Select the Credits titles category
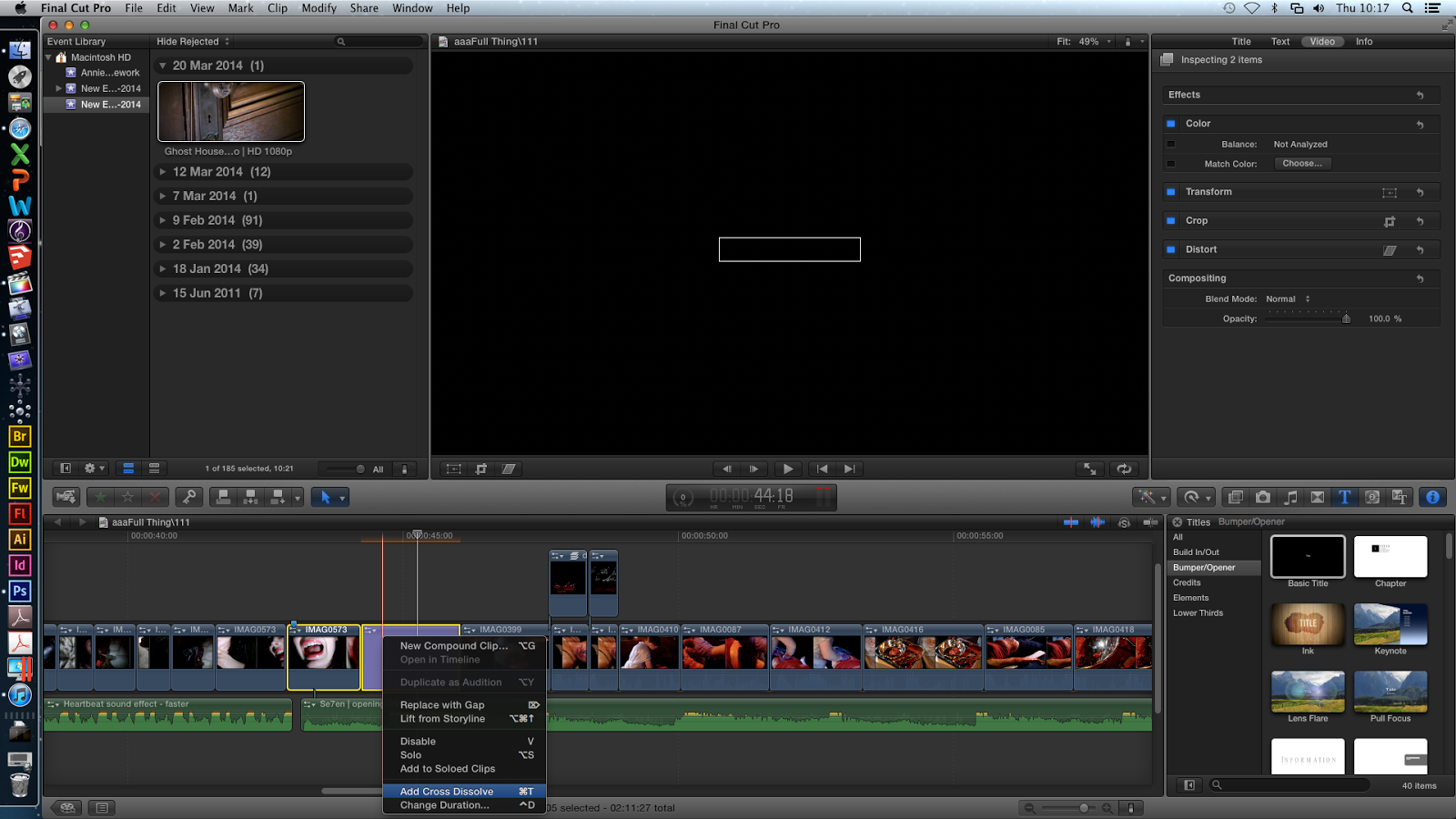The height and width of the screenshot is (819, 1456). pyautogui.click(x=1187, y=582)
